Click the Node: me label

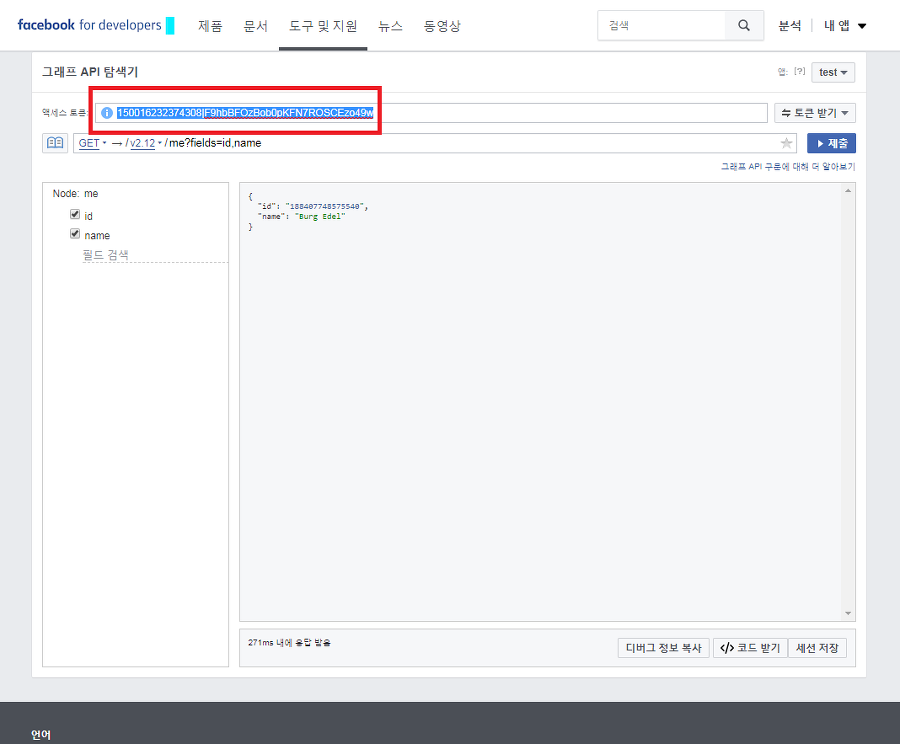75,193
